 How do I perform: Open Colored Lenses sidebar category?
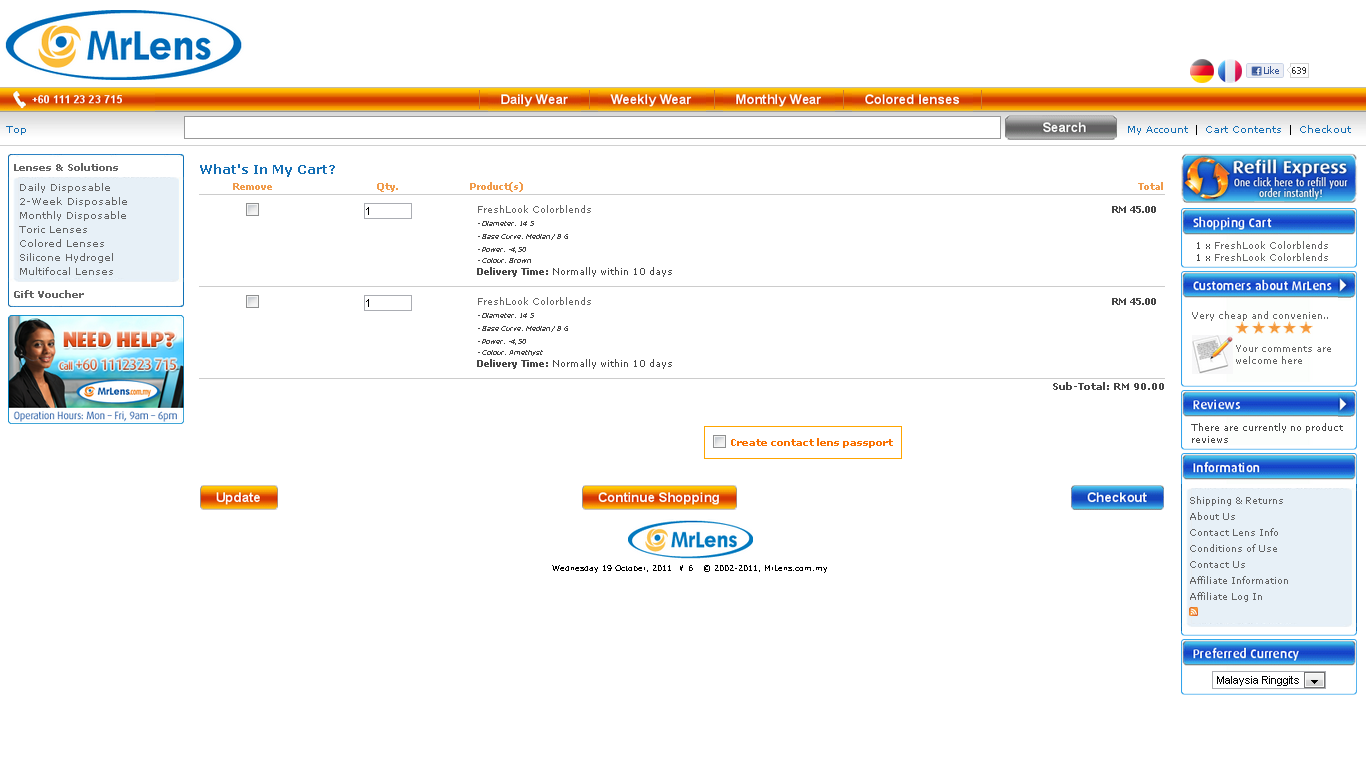tap(62, 243)
